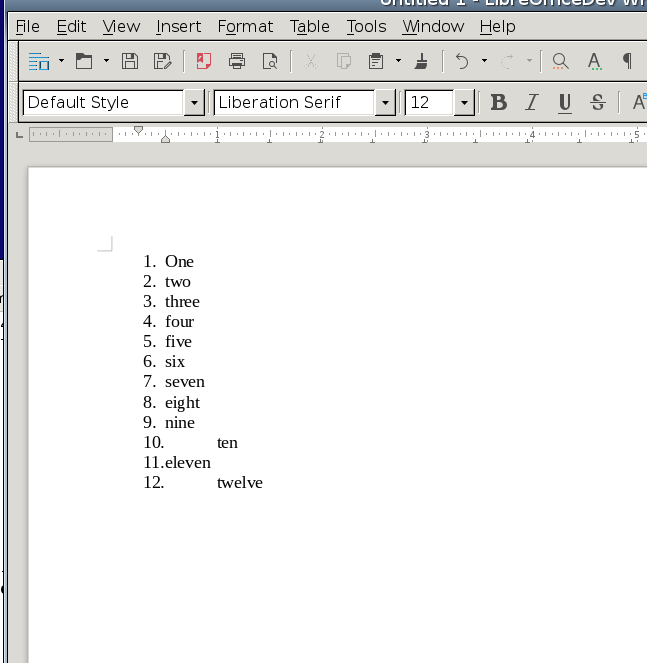Toggle Print Preview icon

click(270, 61)
